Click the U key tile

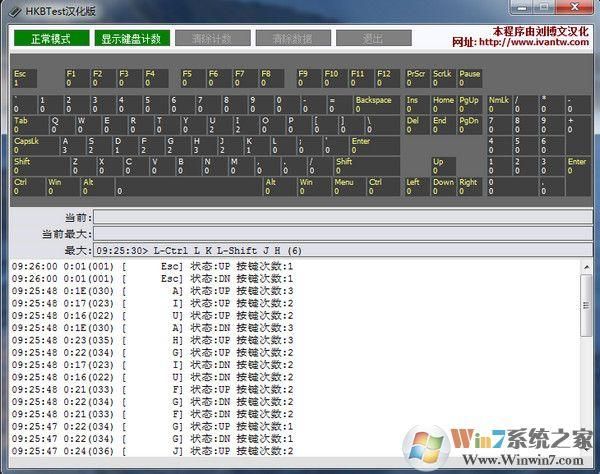[x=219, y=125]
